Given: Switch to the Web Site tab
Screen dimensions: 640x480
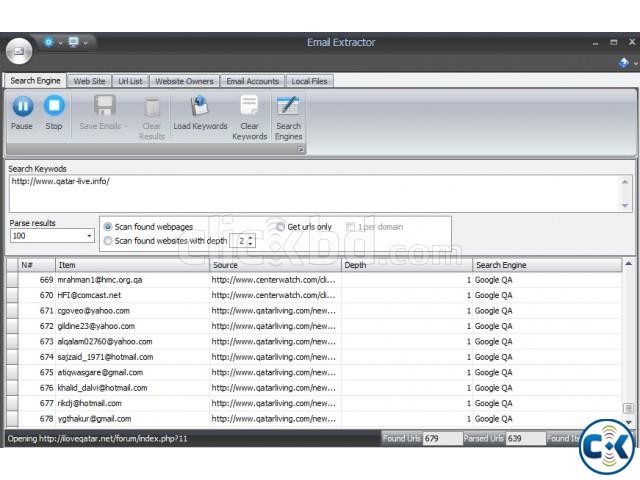Looking at the screenshot, I should coord(89,81).
